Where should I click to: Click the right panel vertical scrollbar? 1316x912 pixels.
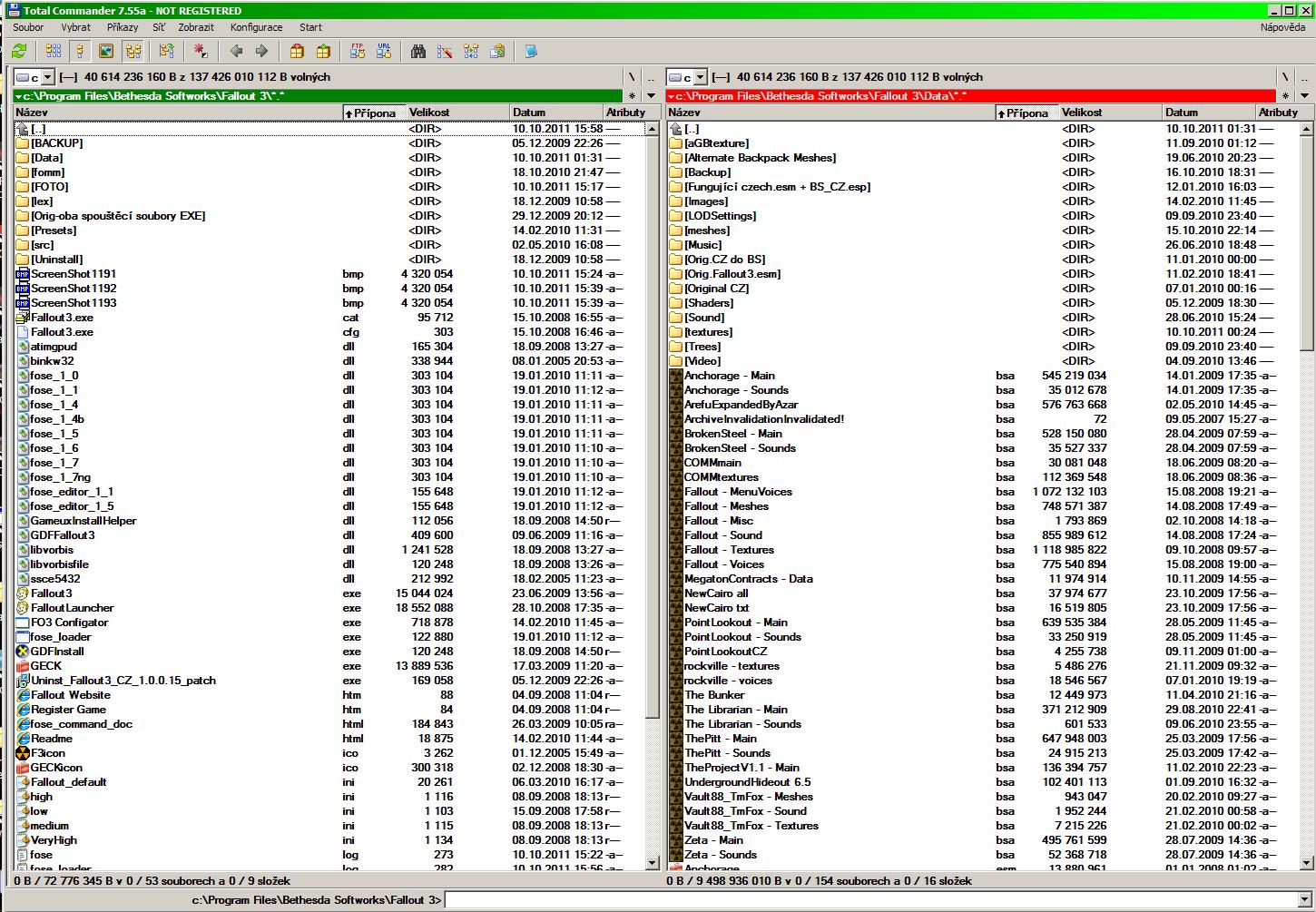[1306, 495]
